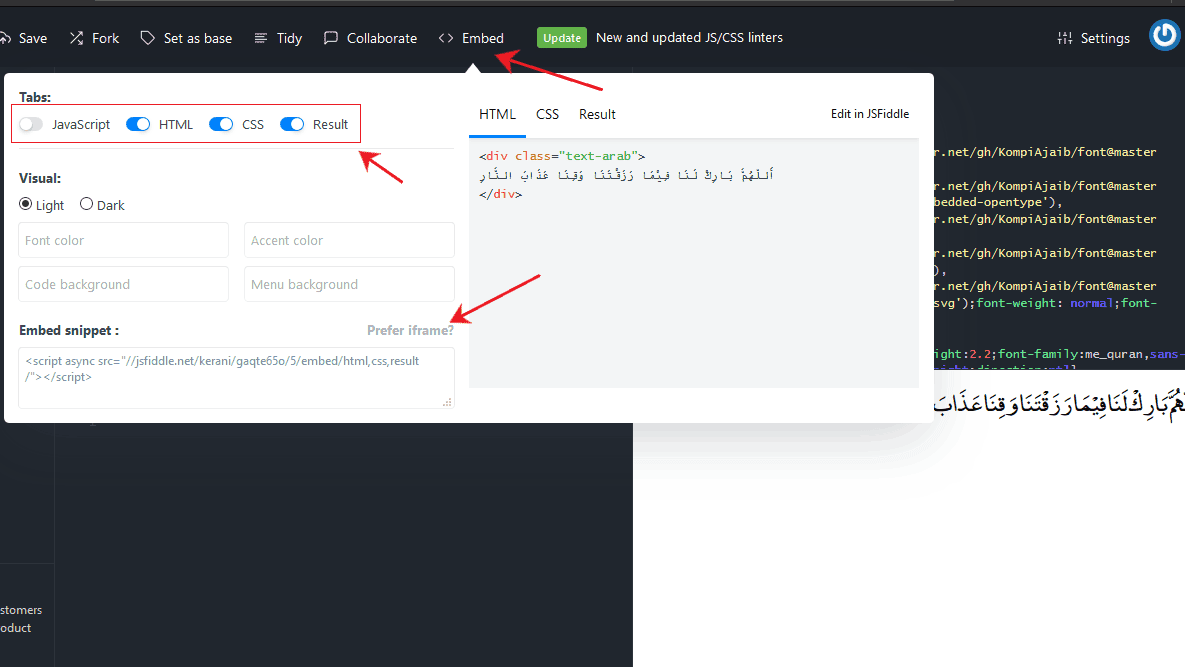Click the snippet textarea resize handle
Screen dimensions: 1185x667
pyautogui.click(x=447, y=403)
